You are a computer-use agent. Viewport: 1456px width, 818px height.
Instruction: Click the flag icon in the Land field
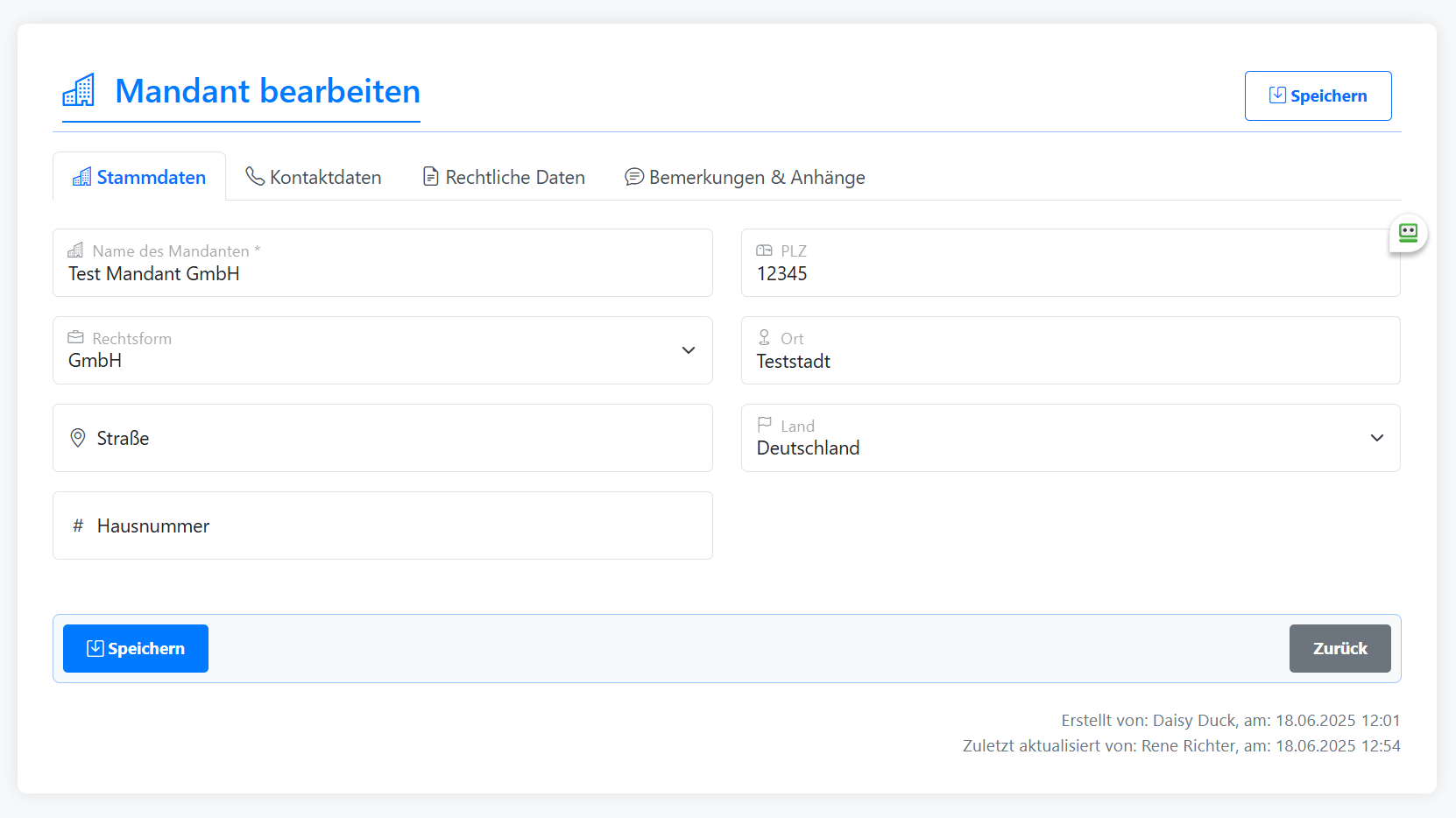coord(766,425)
